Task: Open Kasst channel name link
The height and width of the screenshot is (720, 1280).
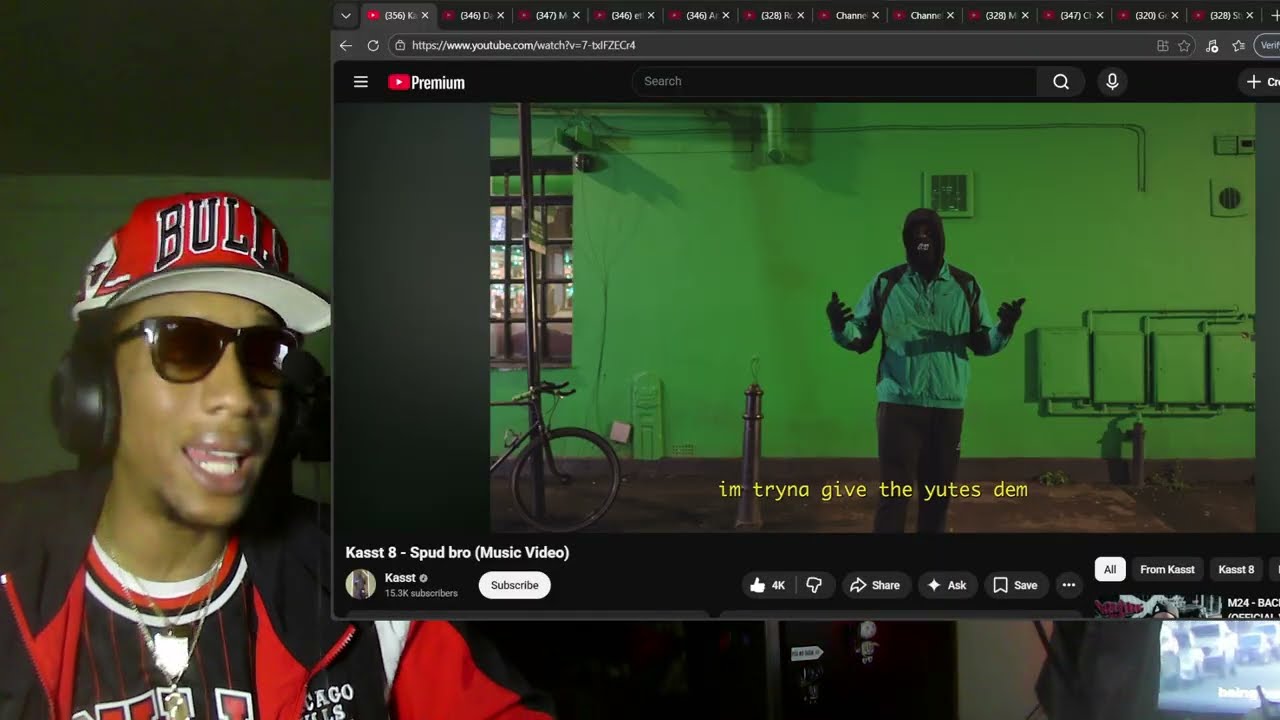Action: point(400,578)
